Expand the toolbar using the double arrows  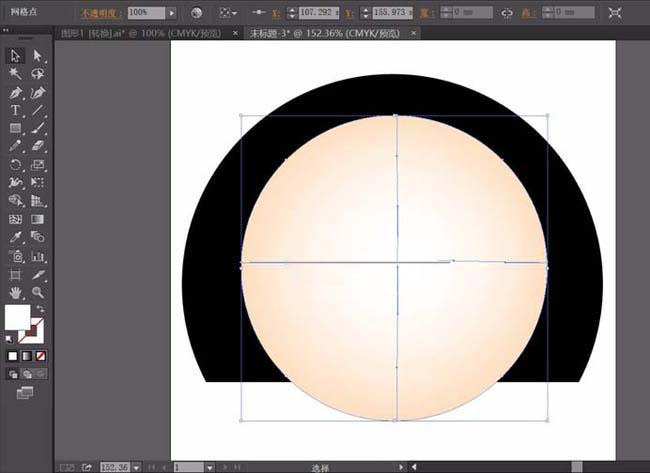click(x=6, y=30)
